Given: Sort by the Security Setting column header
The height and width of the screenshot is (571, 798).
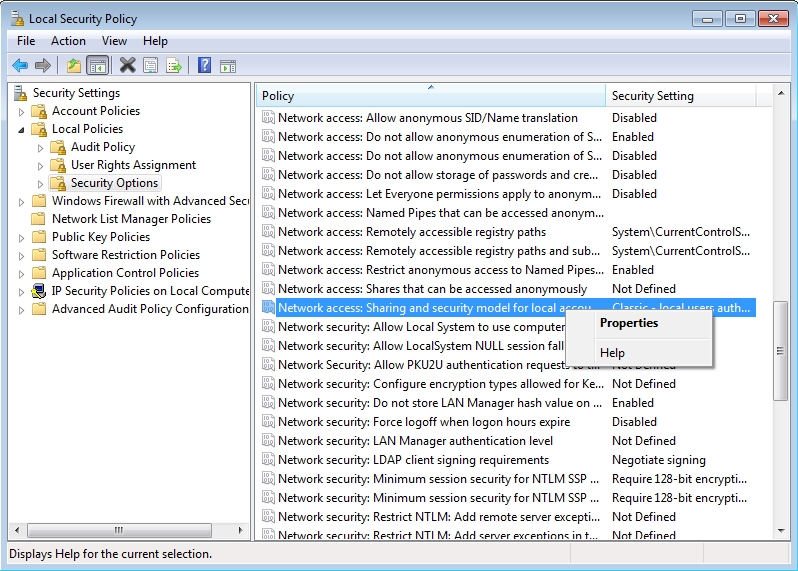Looking at the screenshot, I should pyautogui.click(x=652, y=96).
